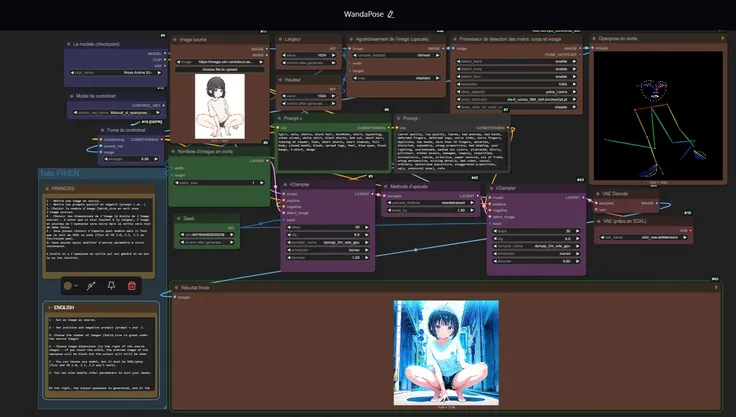Open upscale_method bilinear dropdown
Viewport: 736px width, 417px height.
tap(397, 55)
